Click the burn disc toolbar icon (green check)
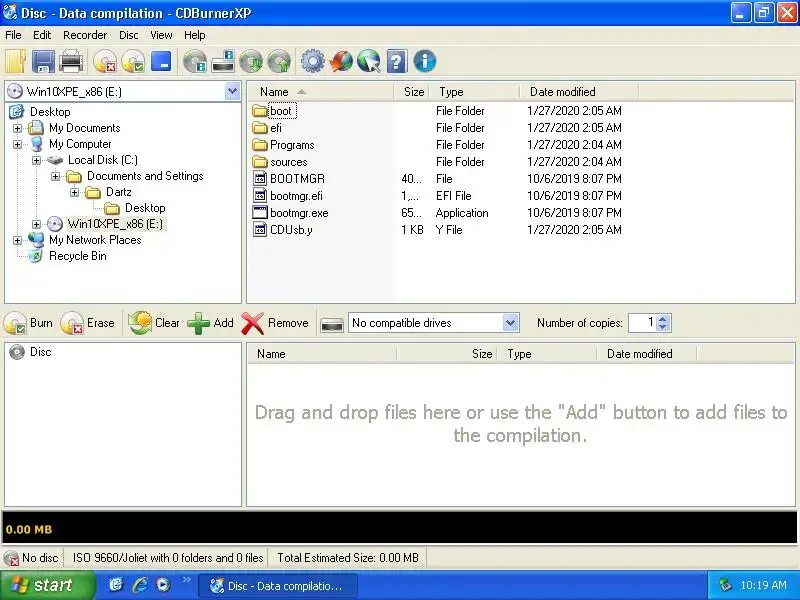The image size is (800, 600). point(133,62)
